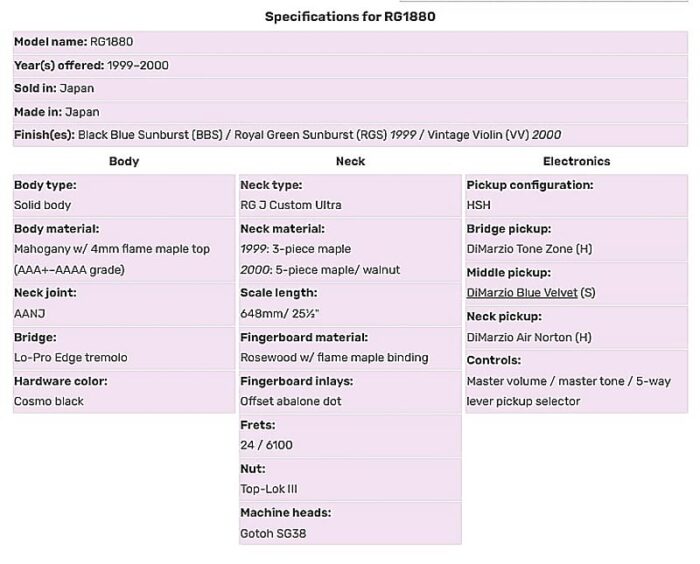This screenshot has height=564, width=700.
Task: Click 'lever pickup selector' text
Action: click(x=523, y=401)
